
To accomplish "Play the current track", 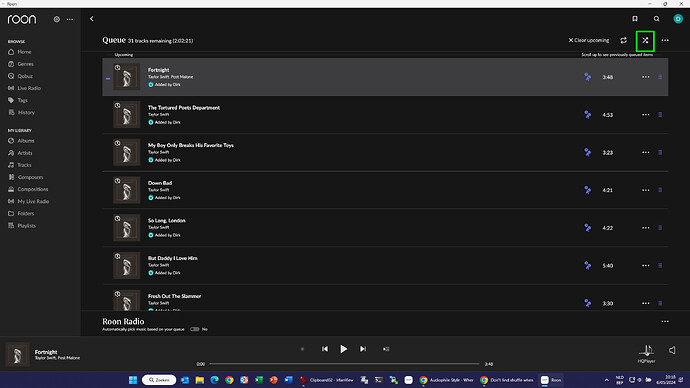I will 344,349.
